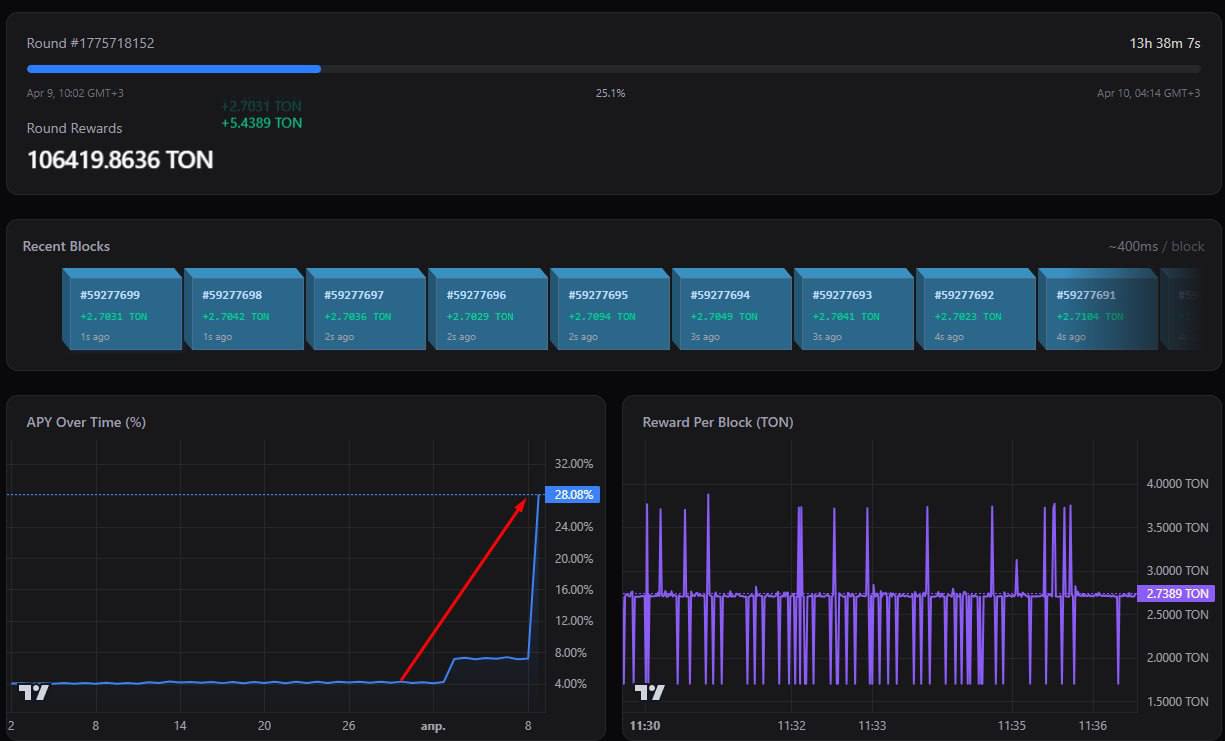Open block #59277692 tile

(975, 313)
